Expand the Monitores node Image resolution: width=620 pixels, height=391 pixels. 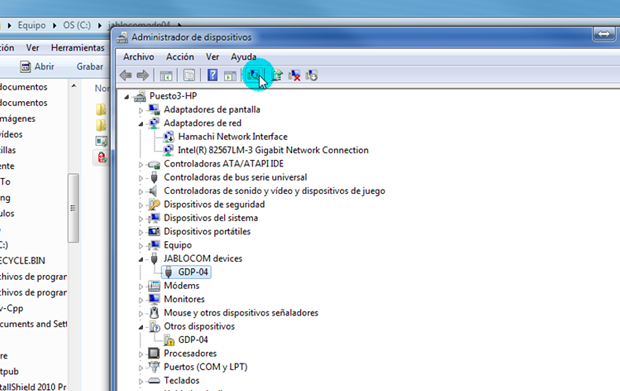pyautogui.click(x=141, y=300)
